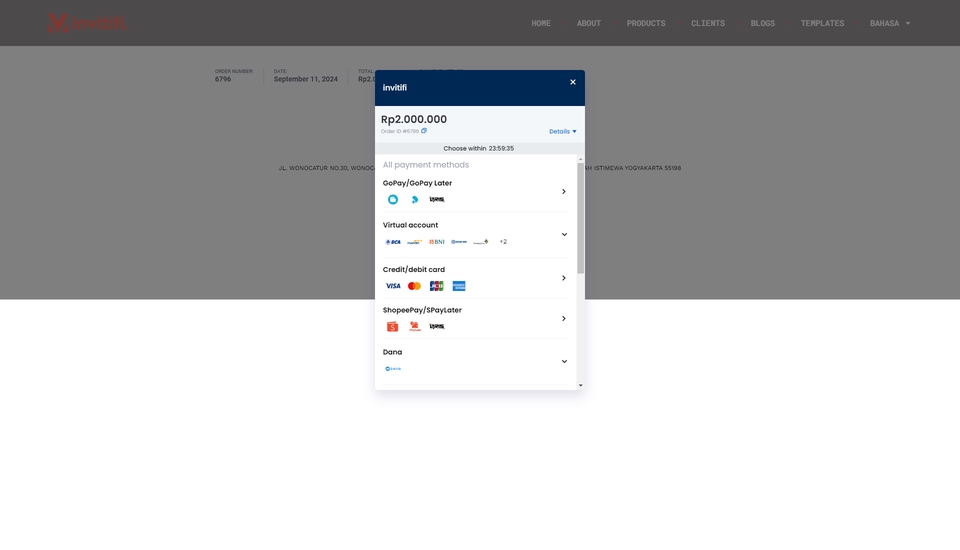Click the date September 11, 2024
This screenshot has width=960, height=550.
pyautogui.click(x=306, y=79)
